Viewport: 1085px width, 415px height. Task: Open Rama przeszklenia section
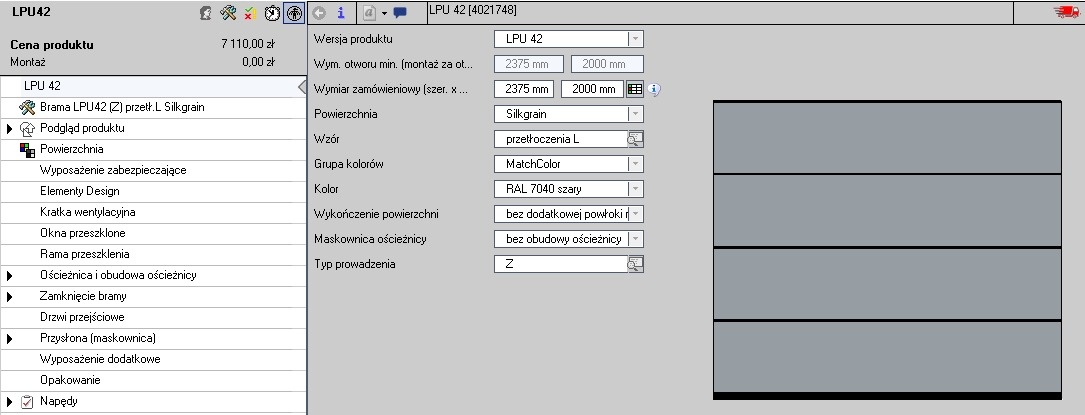[153, 255]
